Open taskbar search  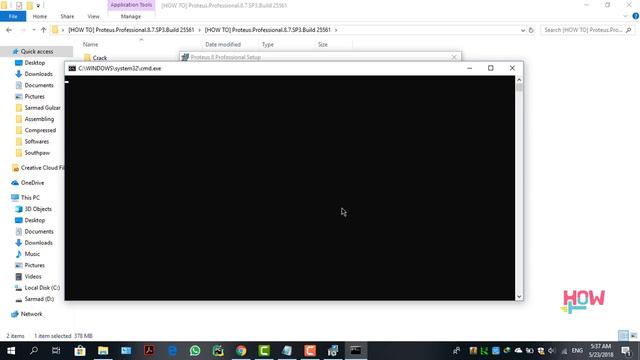34,351
